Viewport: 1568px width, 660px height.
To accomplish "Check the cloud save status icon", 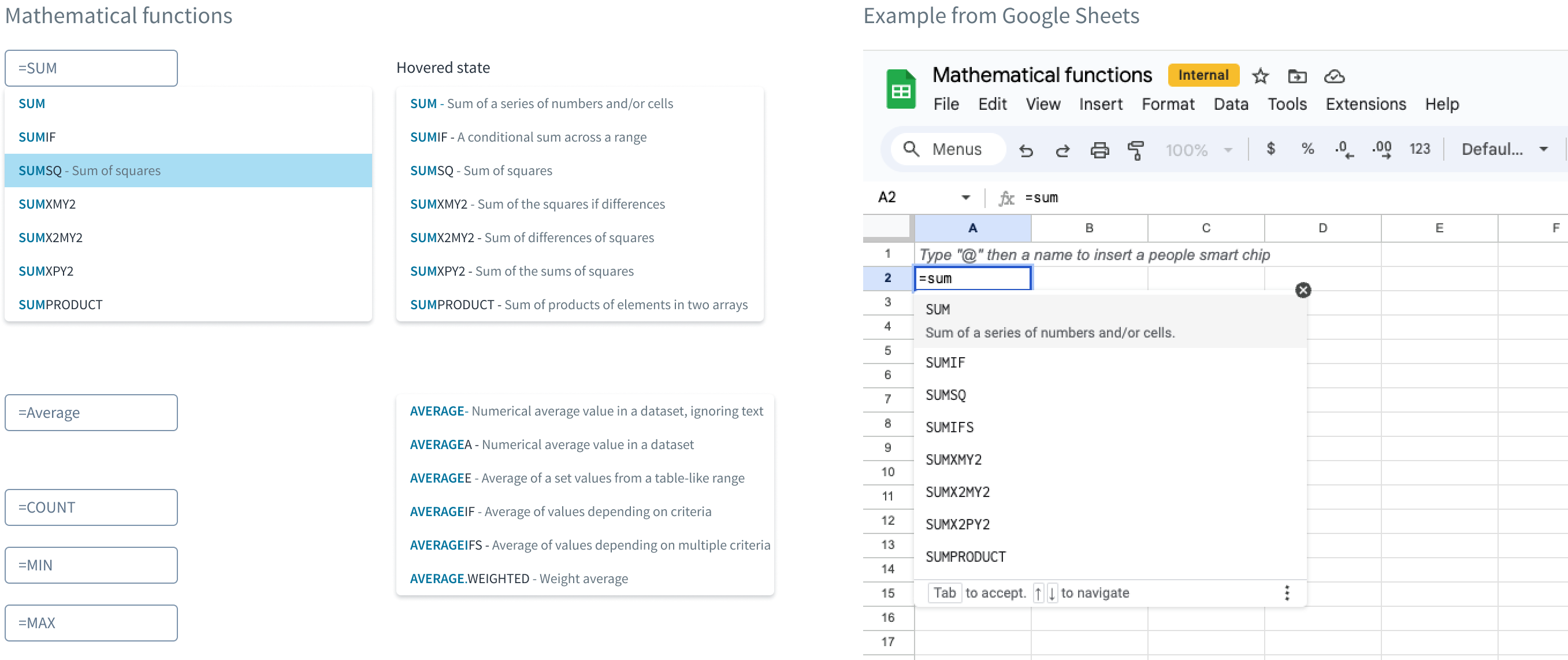I will pos(1334,76).
